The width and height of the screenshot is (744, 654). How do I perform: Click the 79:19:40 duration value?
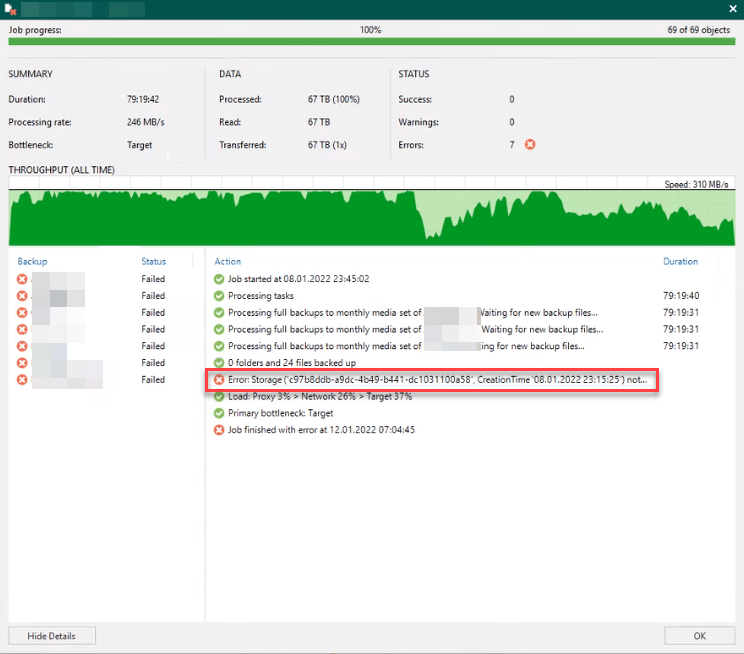pyautogui.click(x=681, y=296)
